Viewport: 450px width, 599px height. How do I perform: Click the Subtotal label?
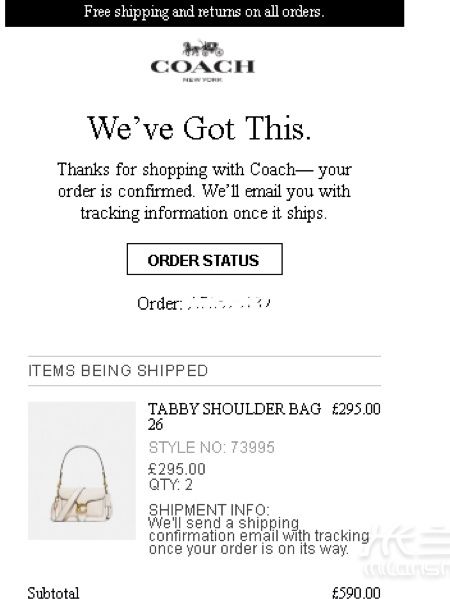point(53,593)
